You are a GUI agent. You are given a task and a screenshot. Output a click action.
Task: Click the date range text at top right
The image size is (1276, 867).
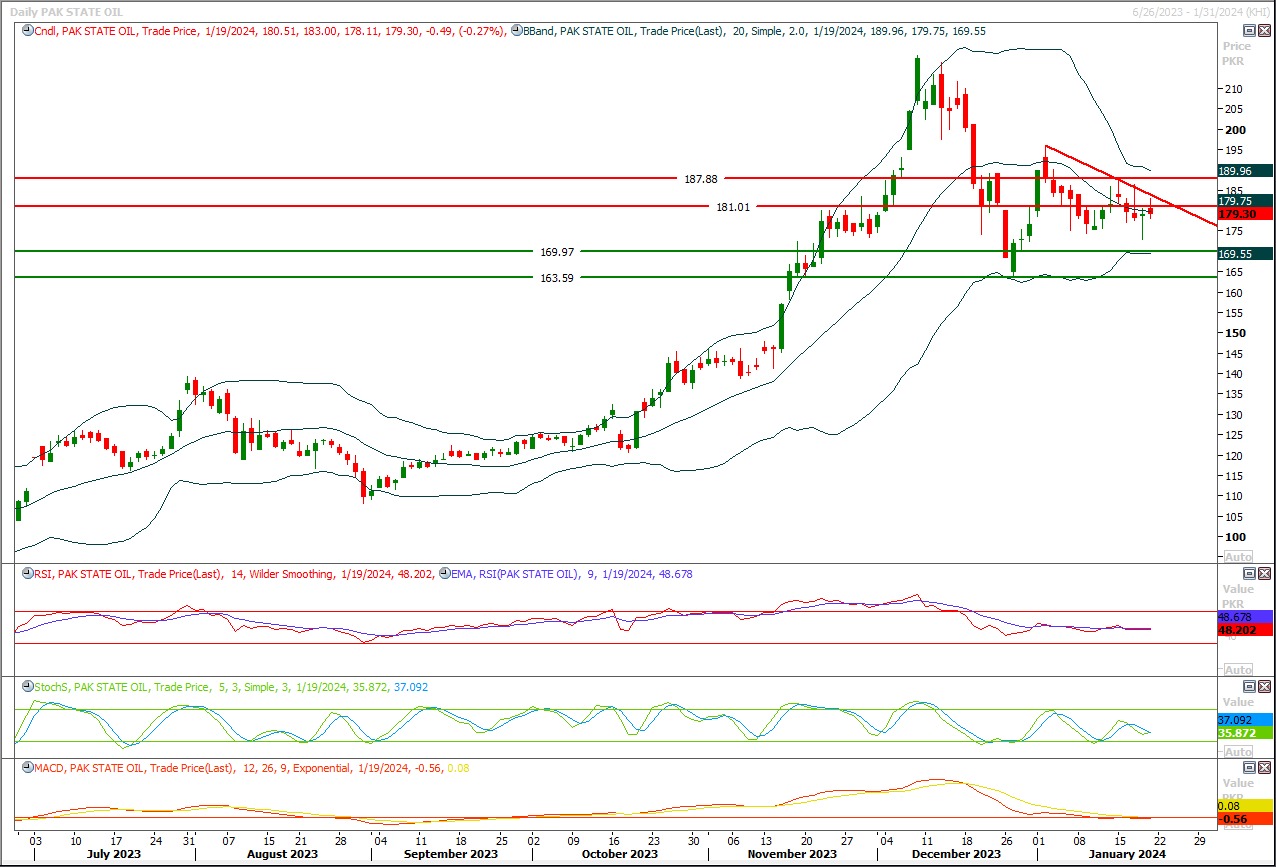coord(1201,11)
